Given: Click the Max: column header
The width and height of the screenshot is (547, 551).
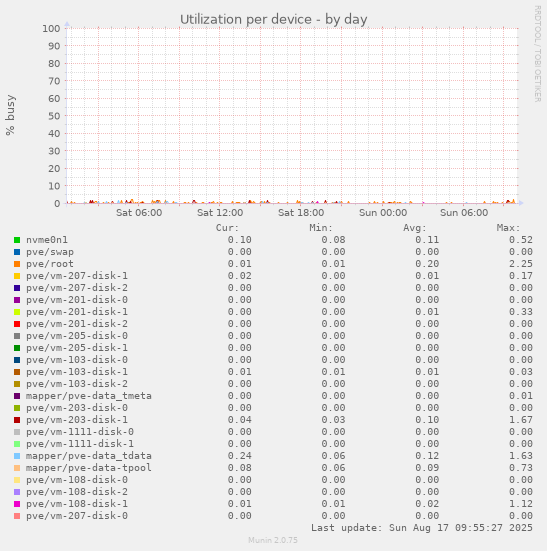Looking at the screenshot, I should click(508, 228).
